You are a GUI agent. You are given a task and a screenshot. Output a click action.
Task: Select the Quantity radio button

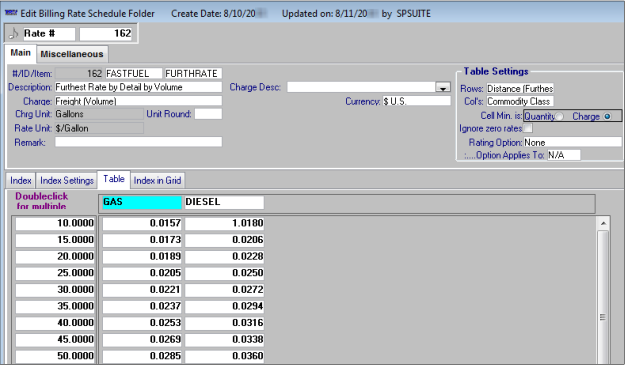pos(559,116)
